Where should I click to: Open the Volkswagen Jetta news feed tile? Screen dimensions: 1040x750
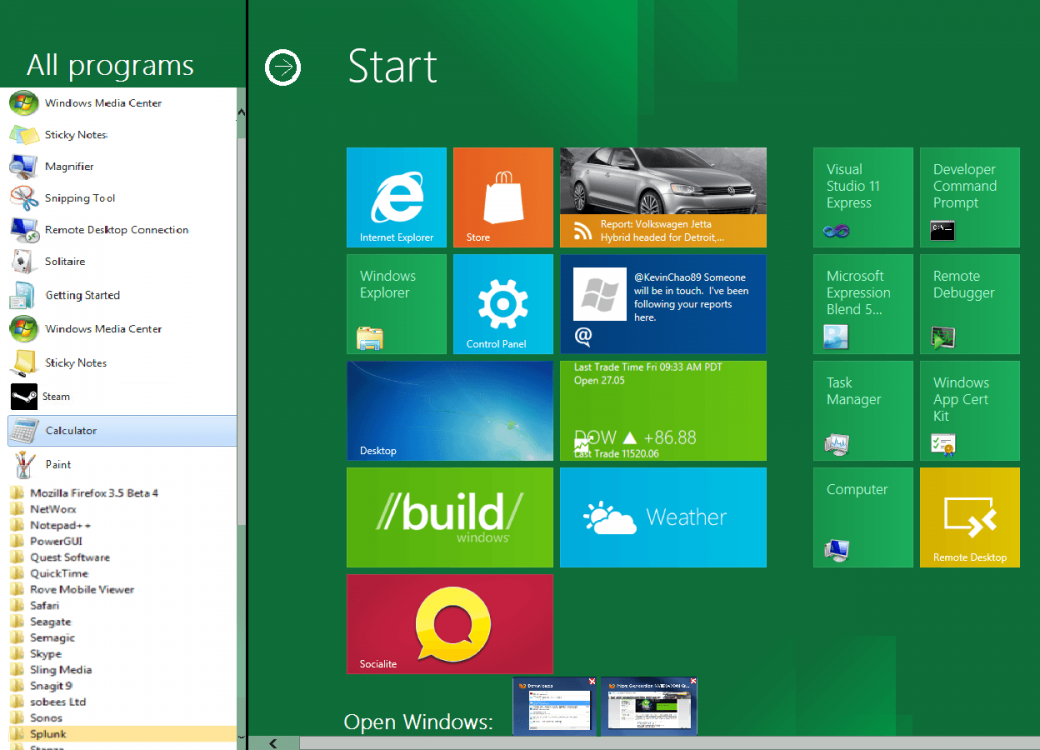pyautogui.click(x=663, y=197)
